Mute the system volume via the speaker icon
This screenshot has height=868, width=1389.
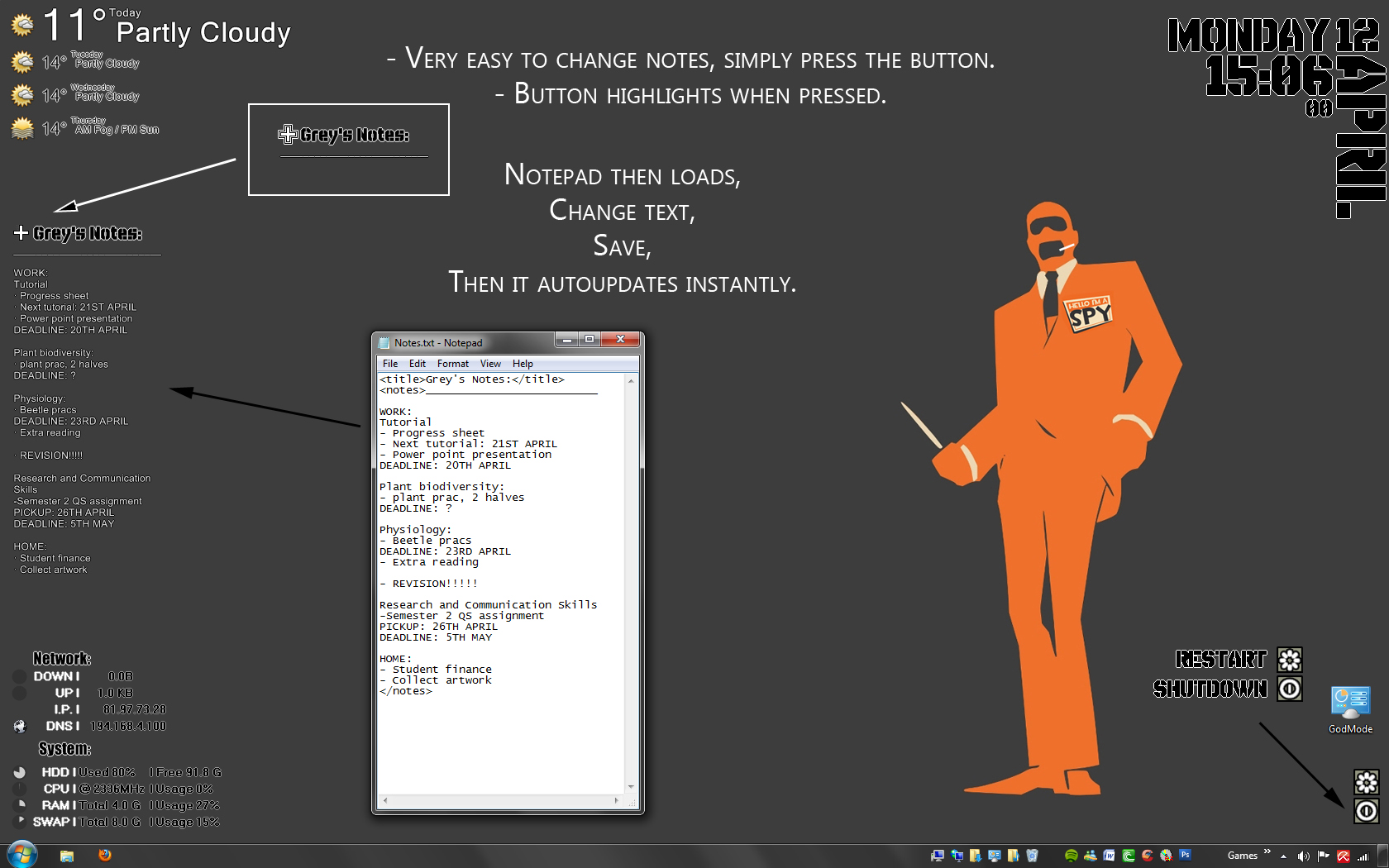point(1303,856)
